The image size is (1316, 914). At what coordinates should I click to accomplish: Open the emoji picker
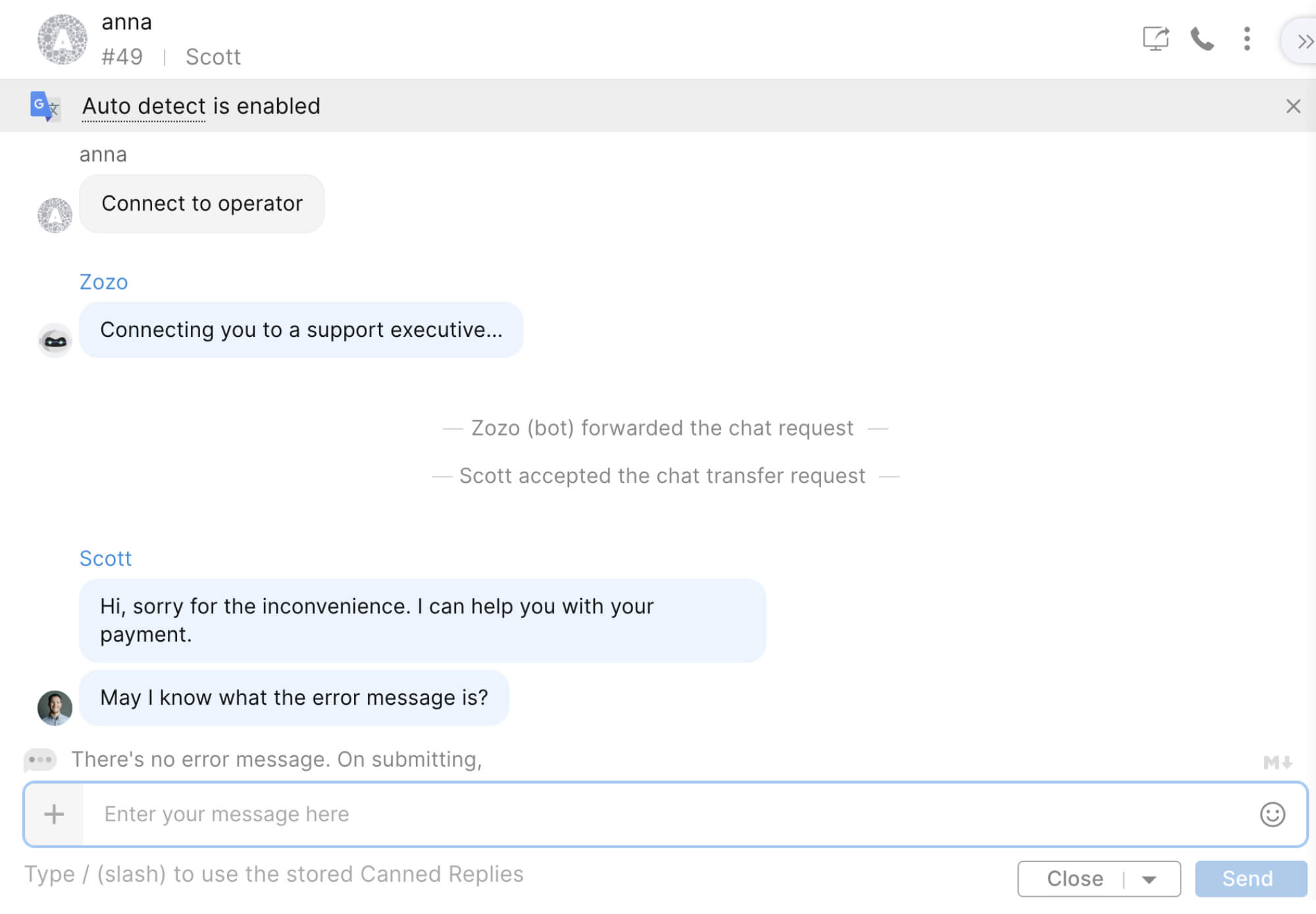1272,814
